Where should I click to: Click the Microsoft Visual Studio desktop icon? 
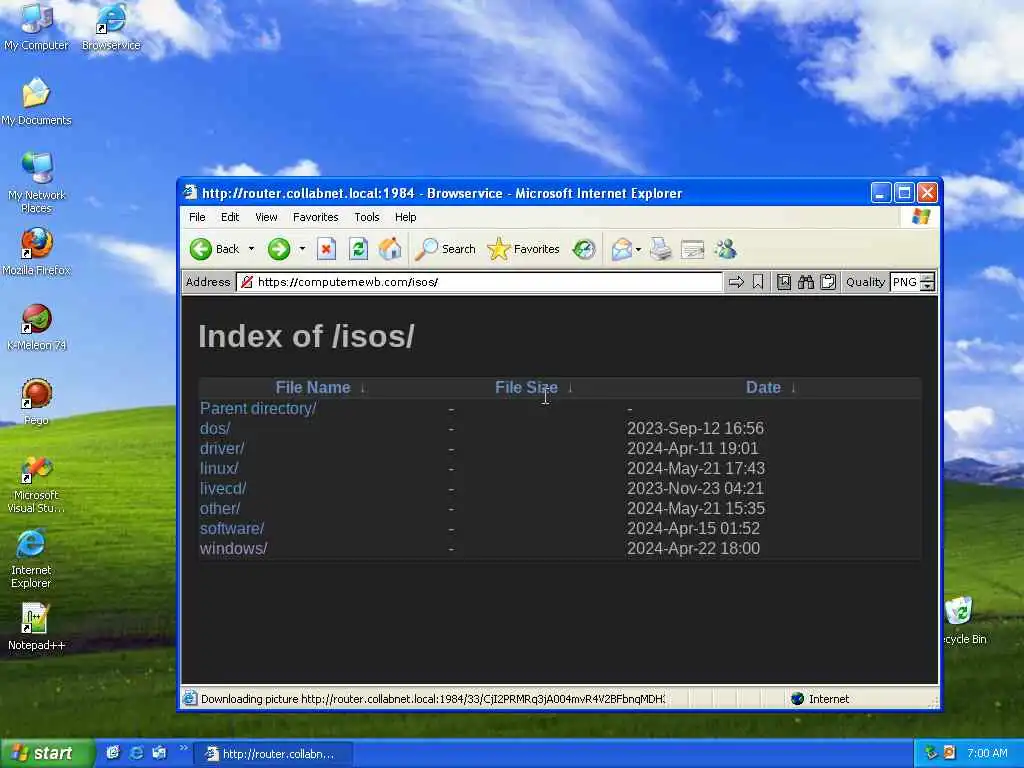coord(36,485)
